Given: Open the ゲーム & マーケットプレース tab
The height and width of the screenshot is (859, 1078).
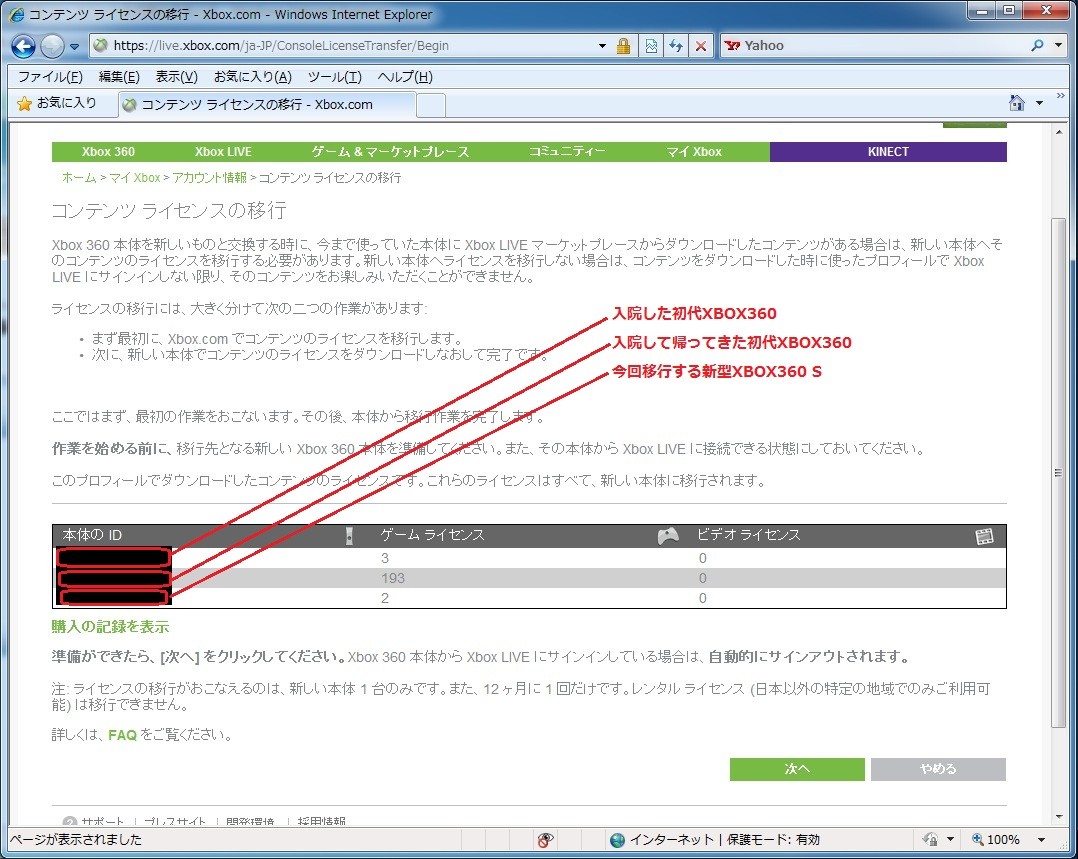Looking at the screenshot, I should (390, 152).
